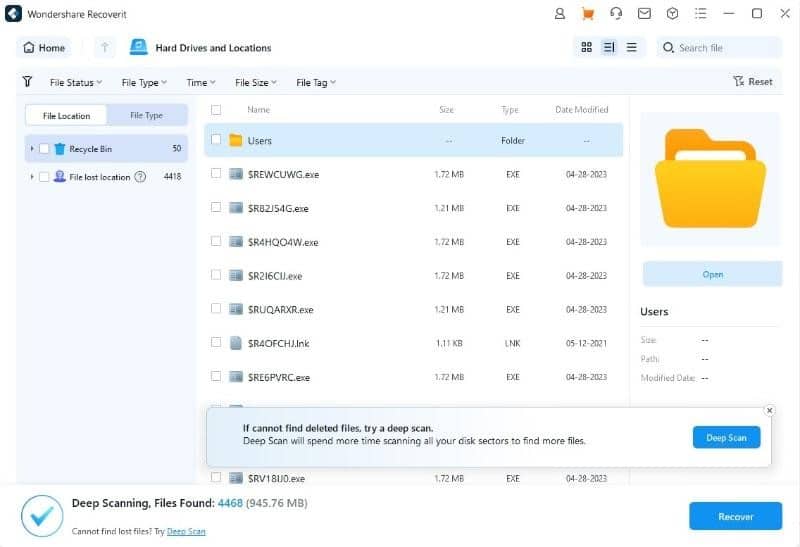This screenshot has width=800, height=547.
Task: Select the $RE6PVRC.exe file name
Action: 279,377
